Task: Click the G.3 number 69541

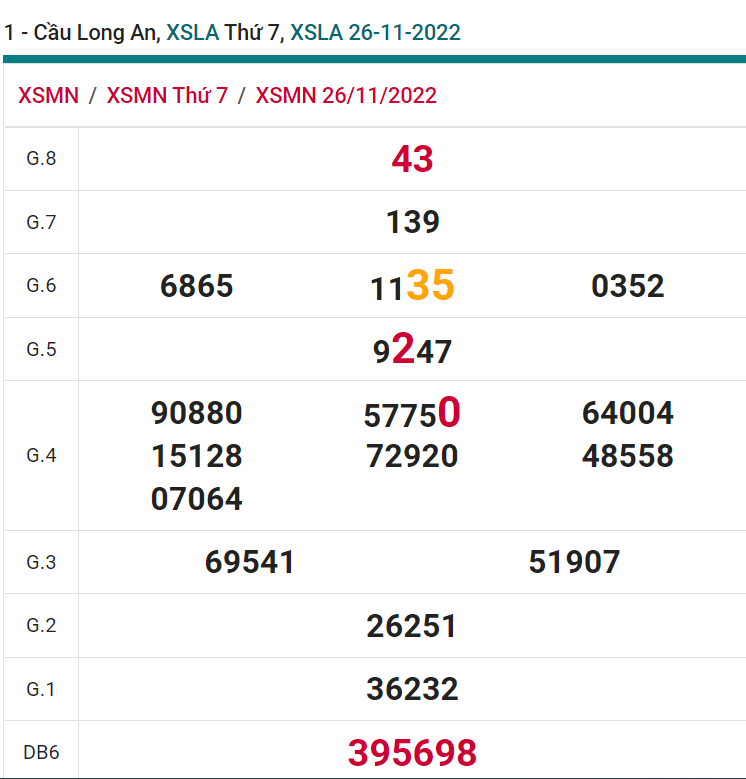Action: coord(250,562)
